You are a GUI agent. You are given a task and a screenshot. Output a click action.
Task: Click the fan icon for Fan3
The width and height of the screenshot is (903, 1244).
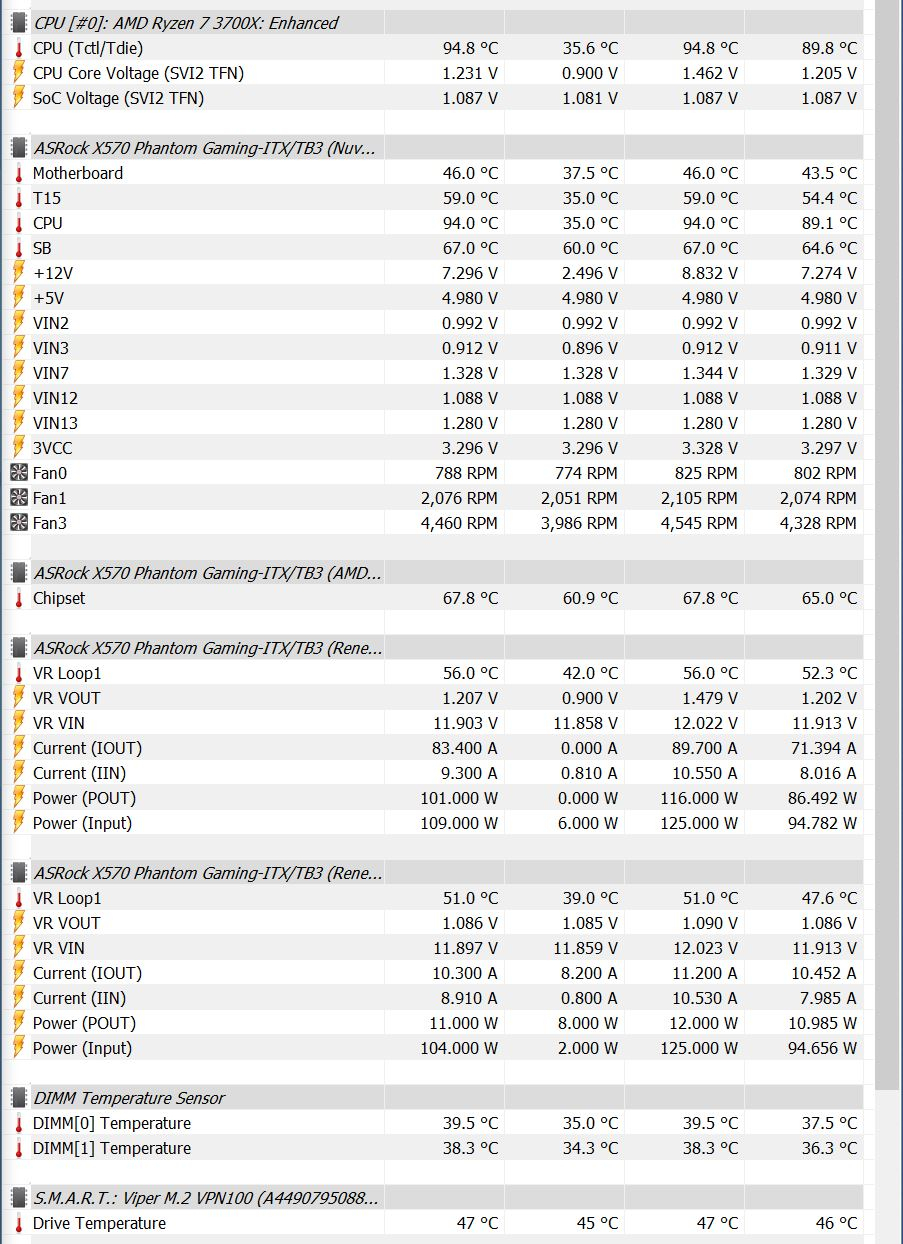tap(18, 522)
